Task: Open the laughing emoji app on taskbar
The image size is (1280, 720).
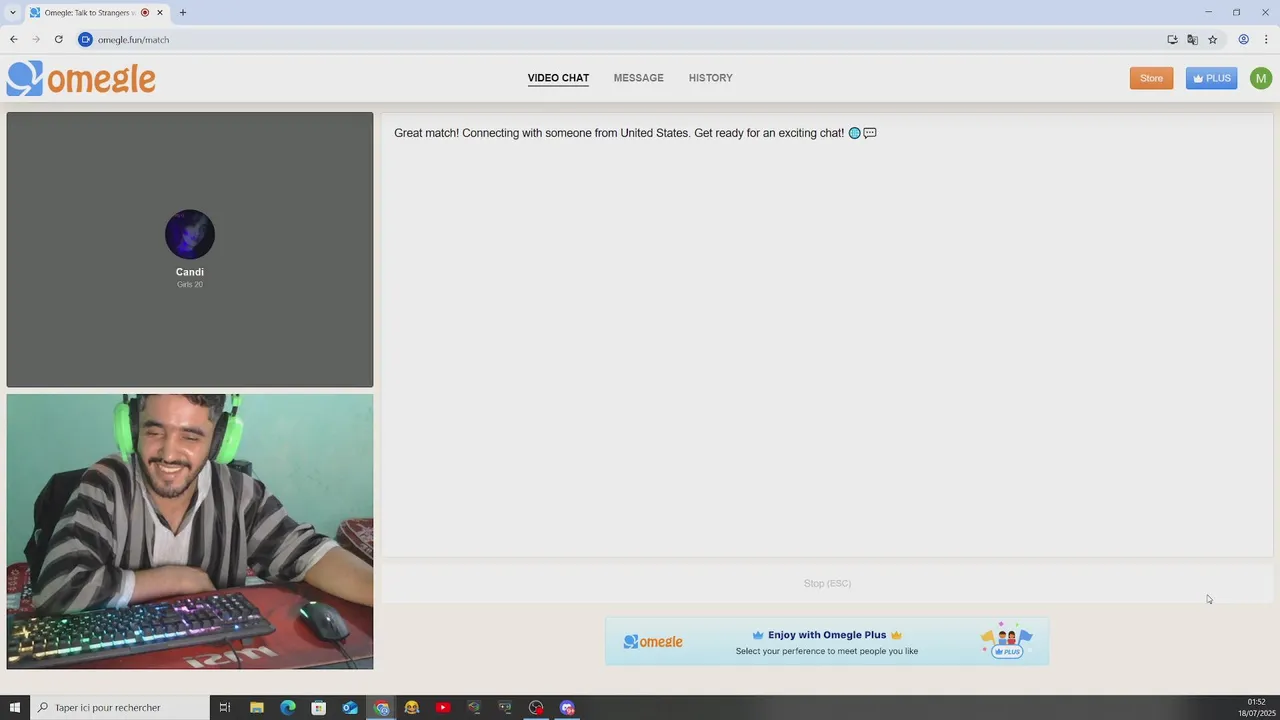Action: 412,708
